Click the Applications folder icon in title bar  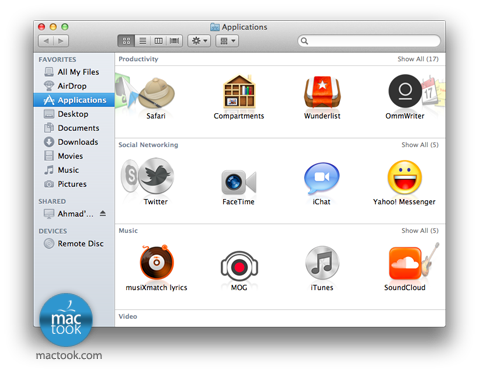coord(215,27)
